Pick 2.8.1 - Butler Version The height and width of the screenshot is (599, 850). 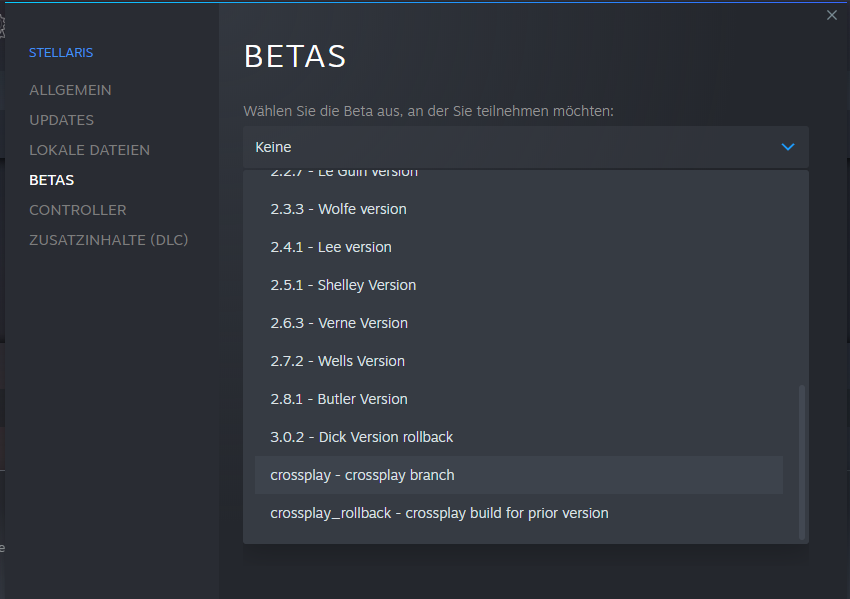pyautogui.click(x=519, y=399)
